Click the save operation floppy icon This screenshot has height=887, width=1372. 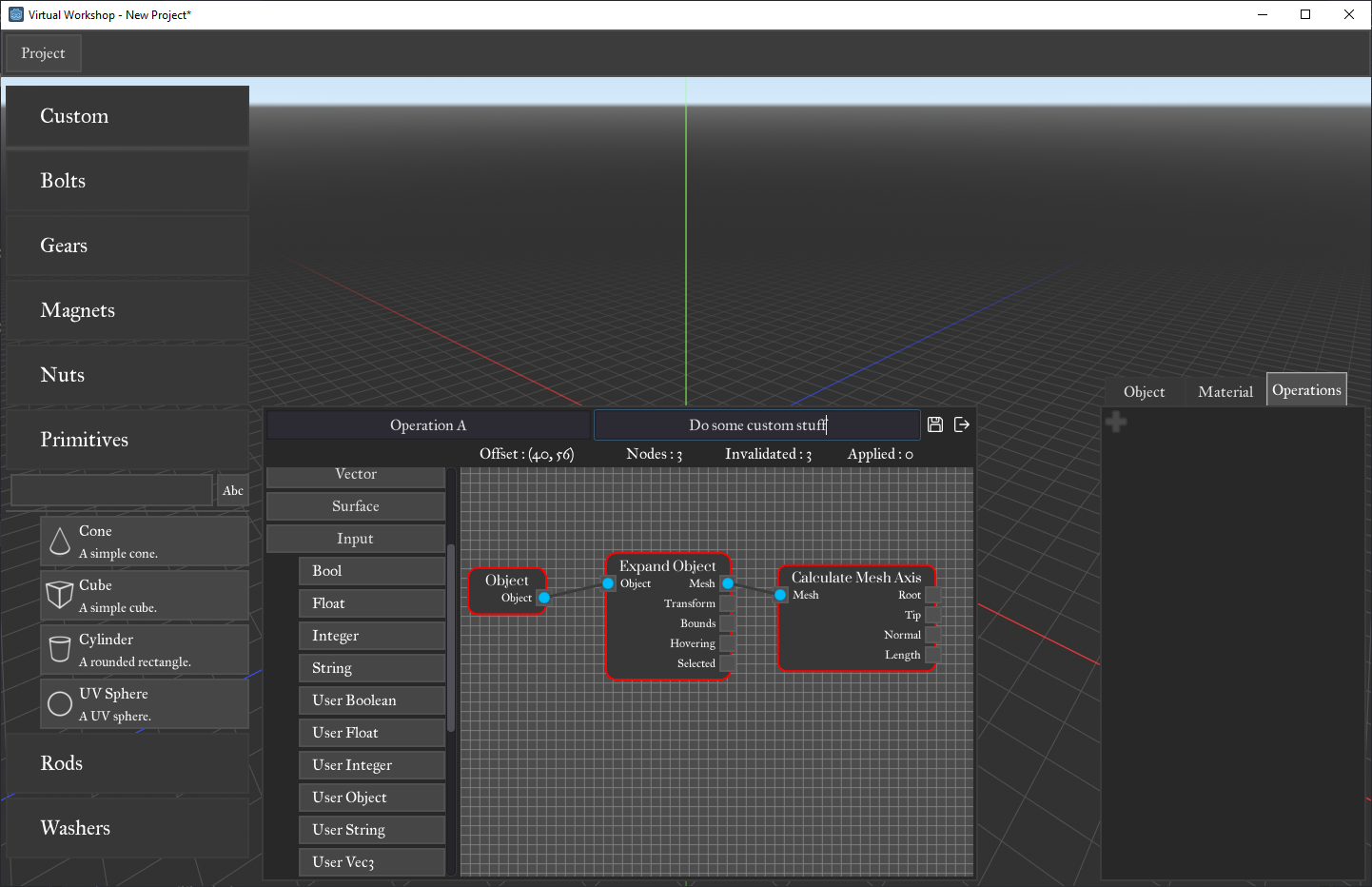[935, 424]
